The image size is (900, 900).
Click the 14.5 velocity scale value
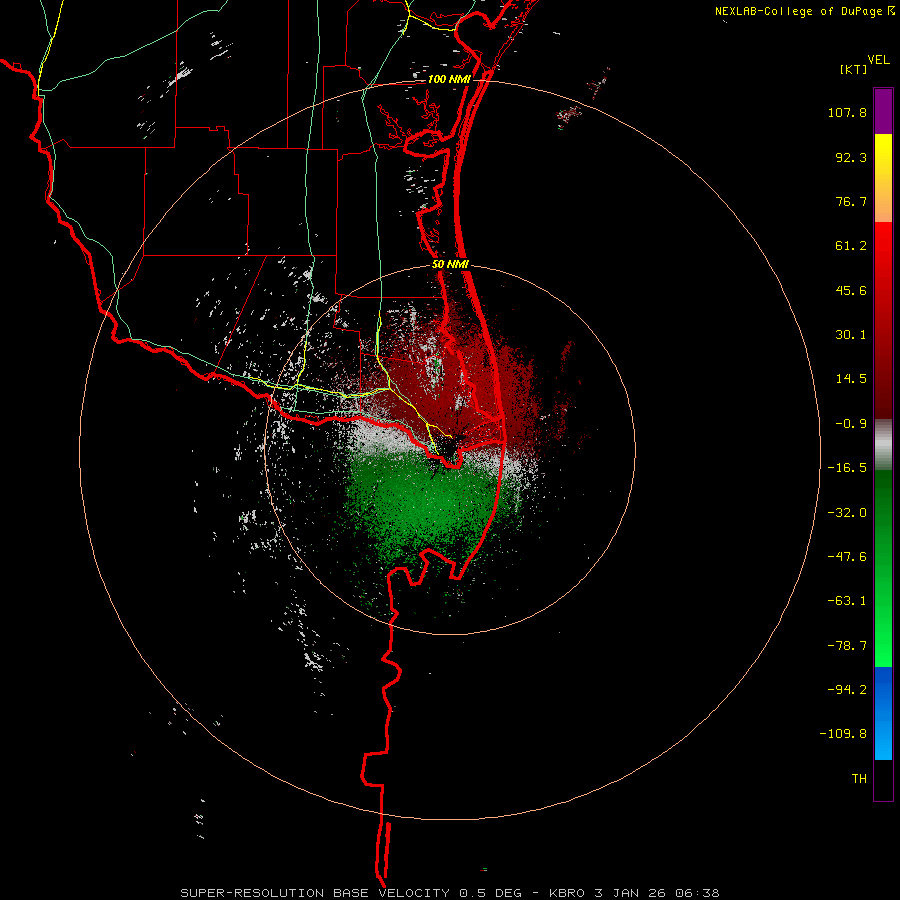pos(851,379)
